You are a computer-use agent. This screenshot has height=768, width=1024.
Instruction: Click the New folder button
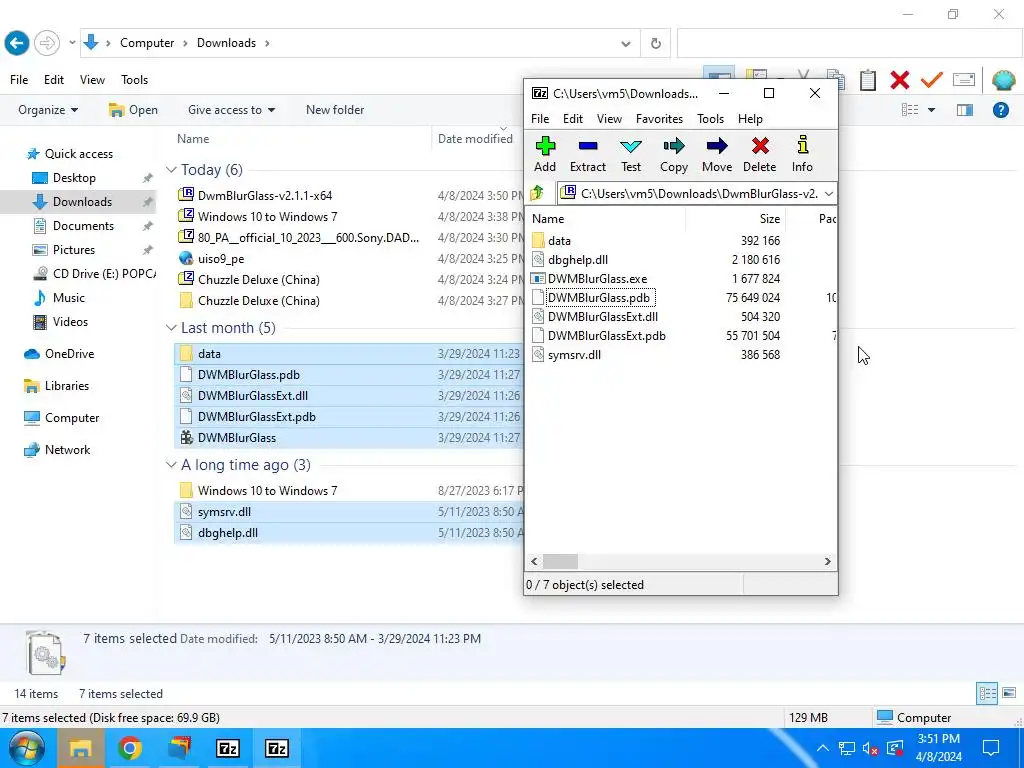click(x=335, y=110)
